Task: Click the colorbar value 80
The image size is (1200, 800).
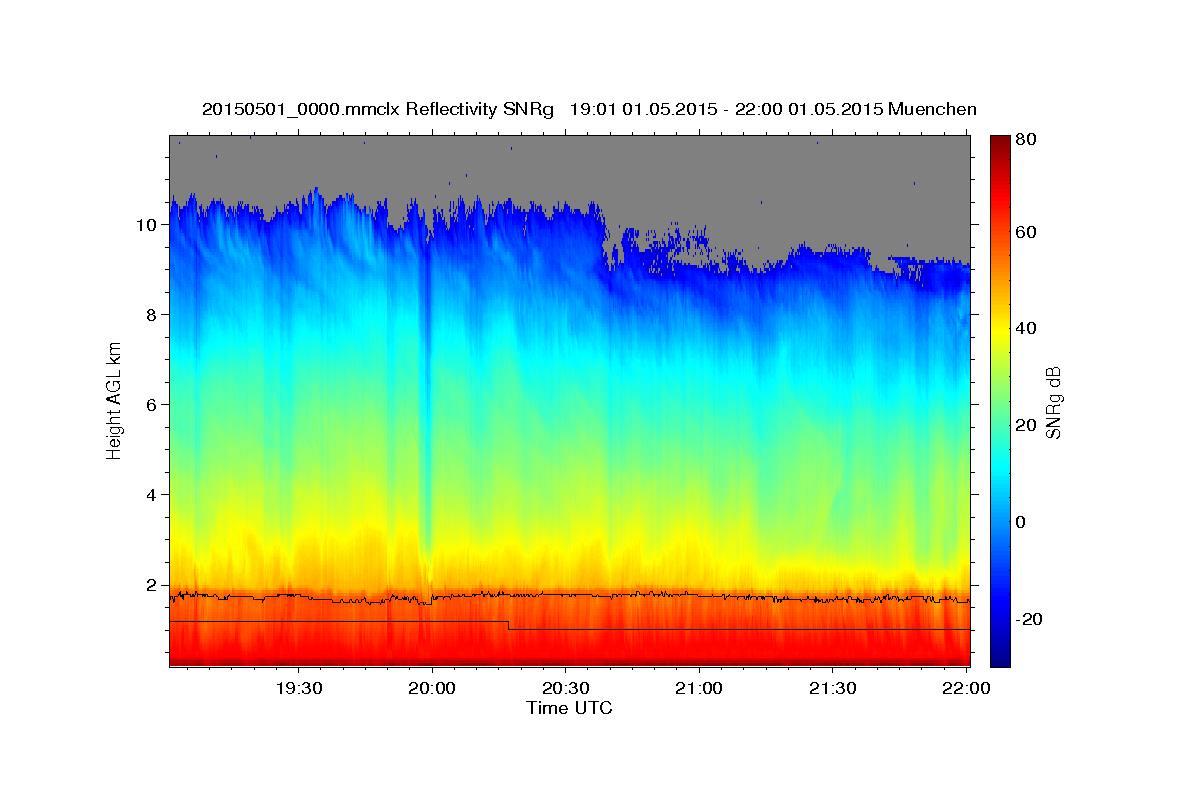Action: pos(1025,139)
